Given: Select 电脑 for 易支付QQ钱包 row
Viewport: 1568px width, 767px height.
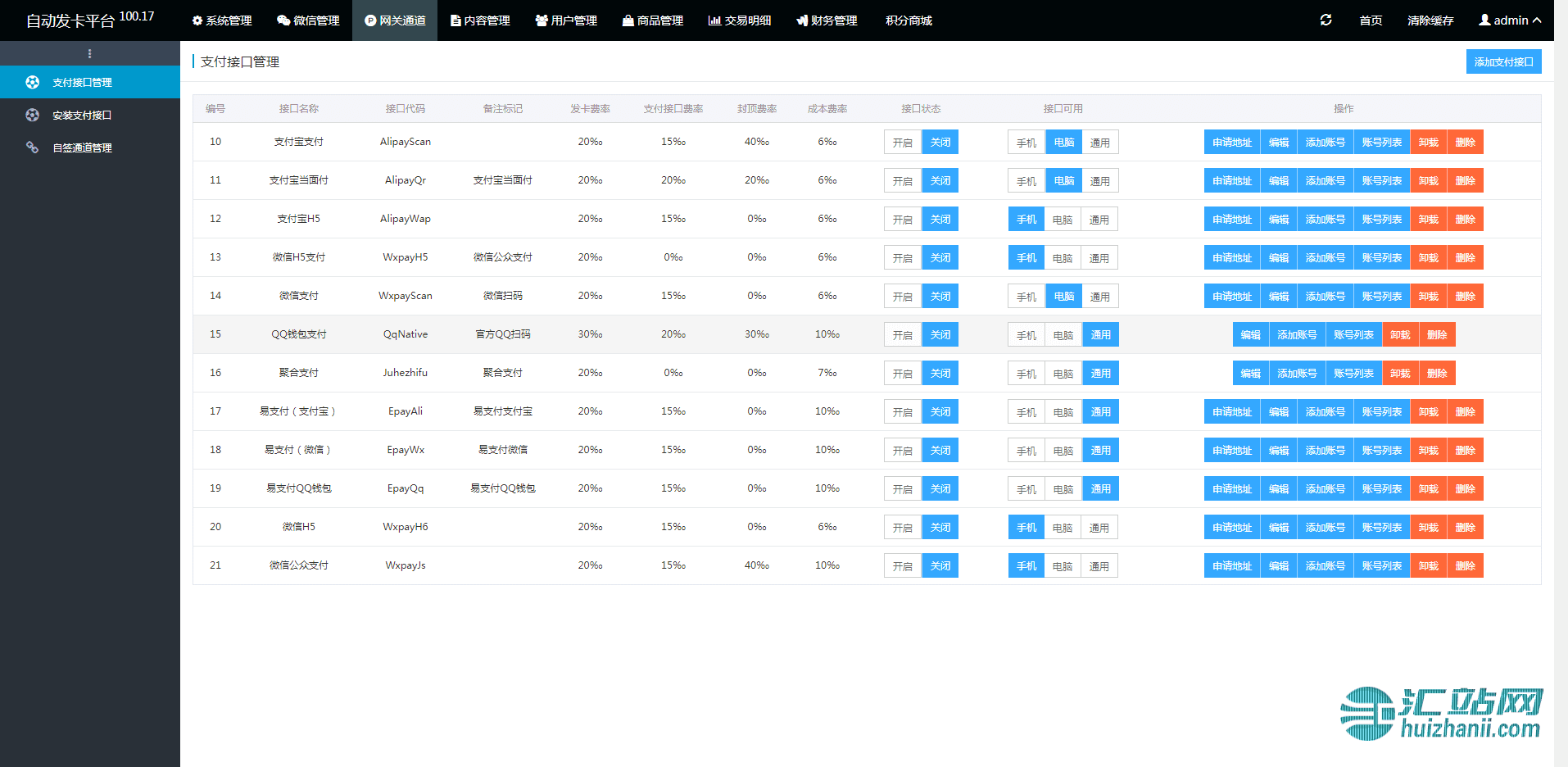Looking at the screenshot, I should (x=1063, y=489).
